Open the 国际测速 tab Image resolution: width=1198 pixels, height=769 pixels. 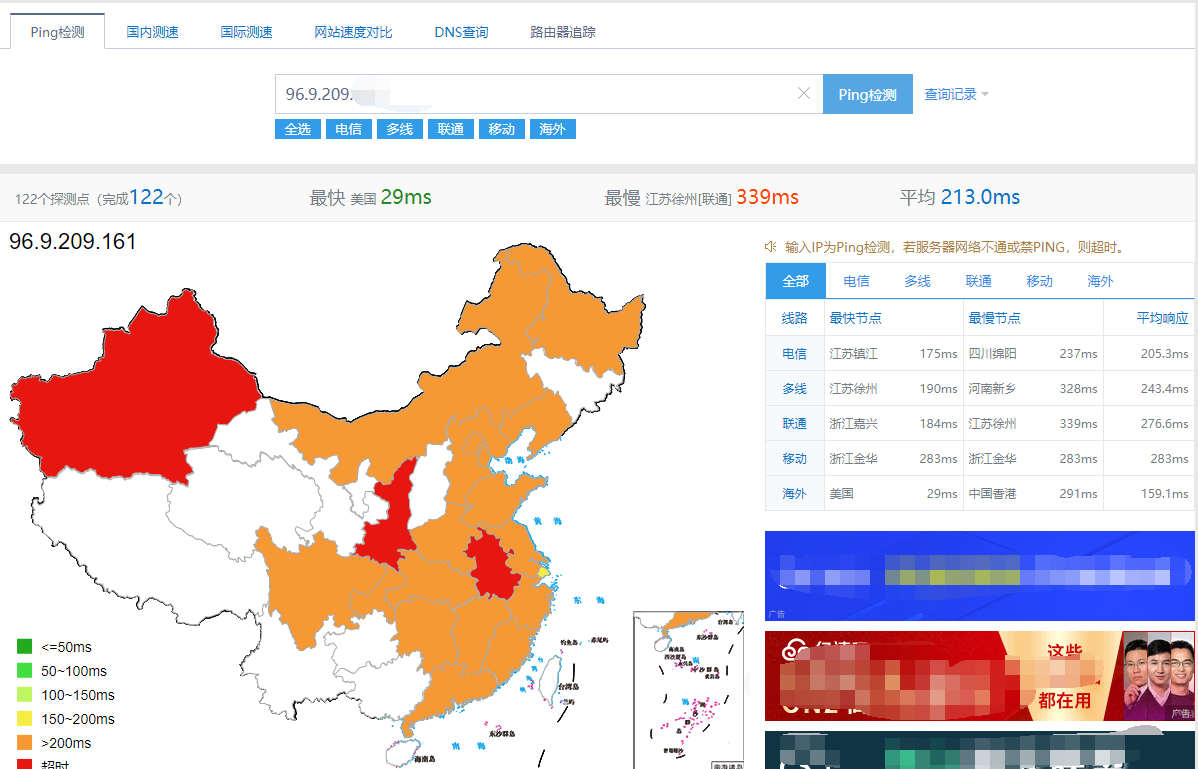(x=246, y=31)
